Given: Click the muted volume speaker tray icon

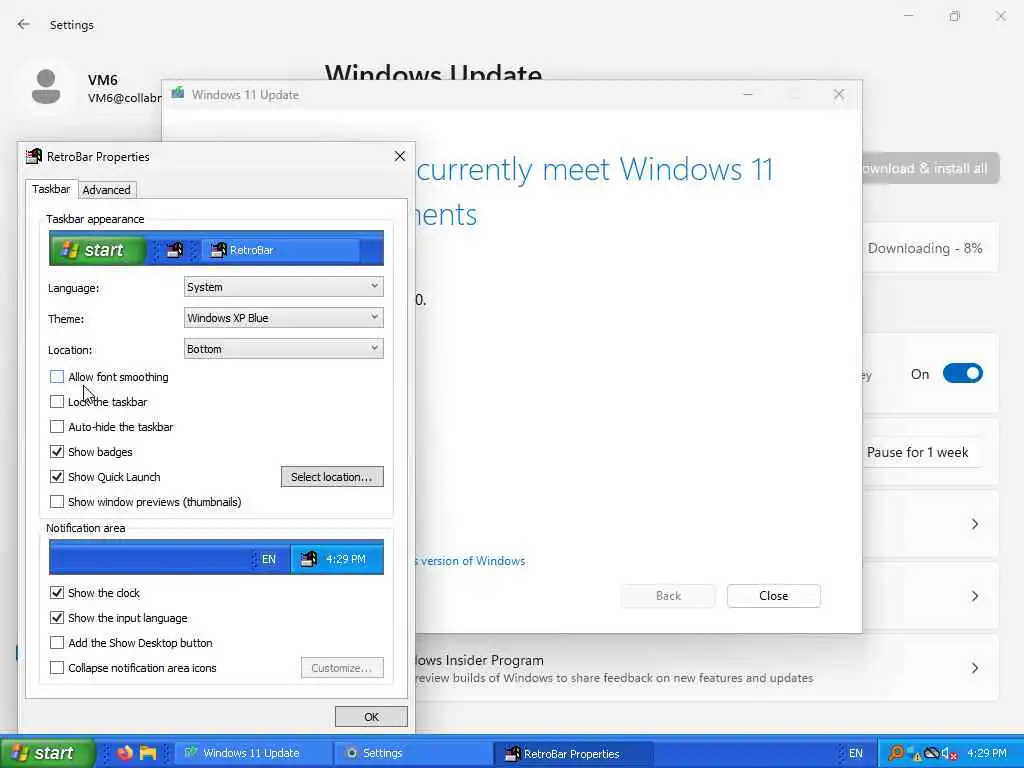Looking at the screenshot, I should 949,754.
